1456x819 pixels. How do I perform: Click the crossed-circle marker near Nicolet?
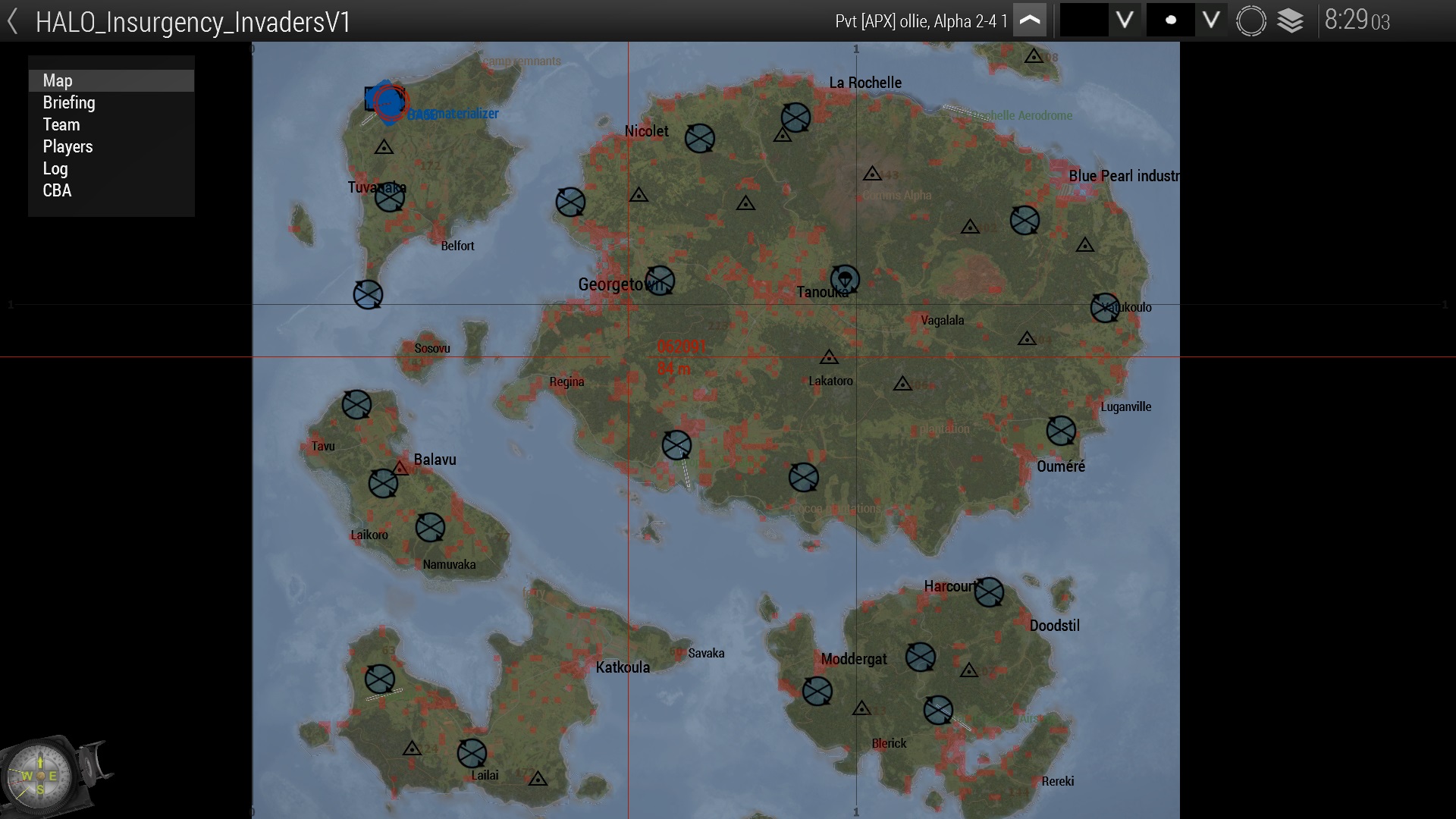(x=699, y=138)
